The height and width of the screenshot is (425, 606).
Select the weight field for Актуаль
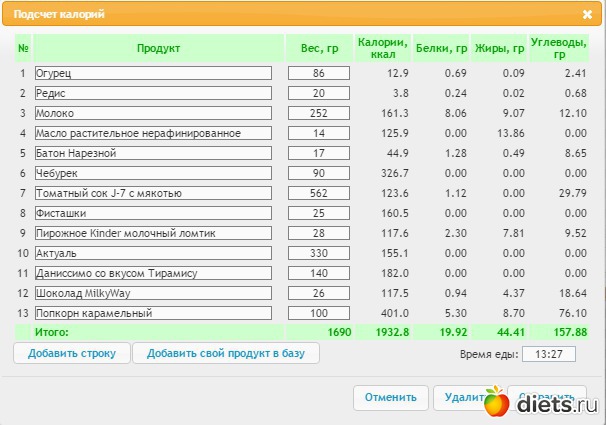(319, 253)
